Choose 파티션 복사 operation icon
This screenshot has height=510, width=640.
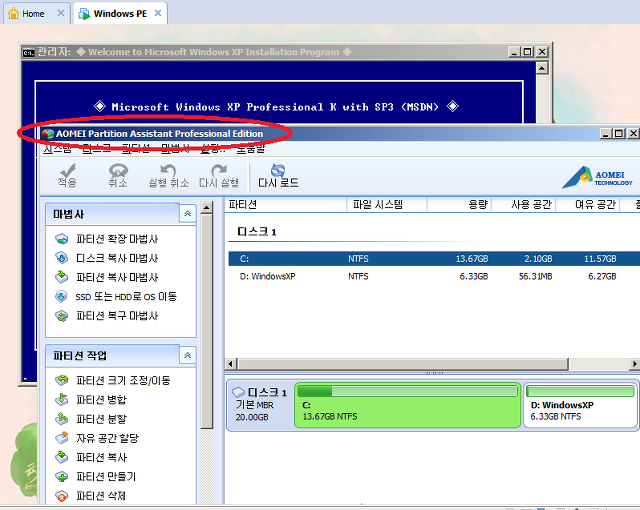[62, 457]
